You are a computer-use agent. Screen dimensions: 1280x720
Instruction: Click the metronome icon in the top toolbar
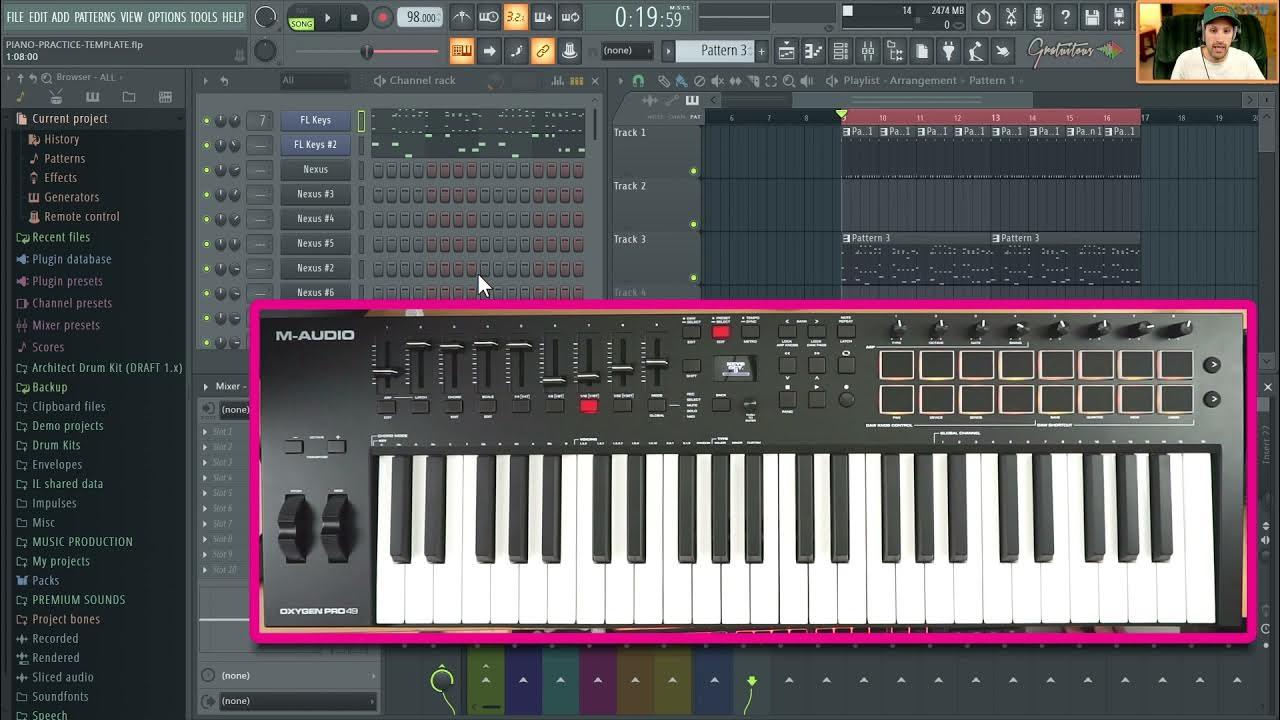point(462,17)
